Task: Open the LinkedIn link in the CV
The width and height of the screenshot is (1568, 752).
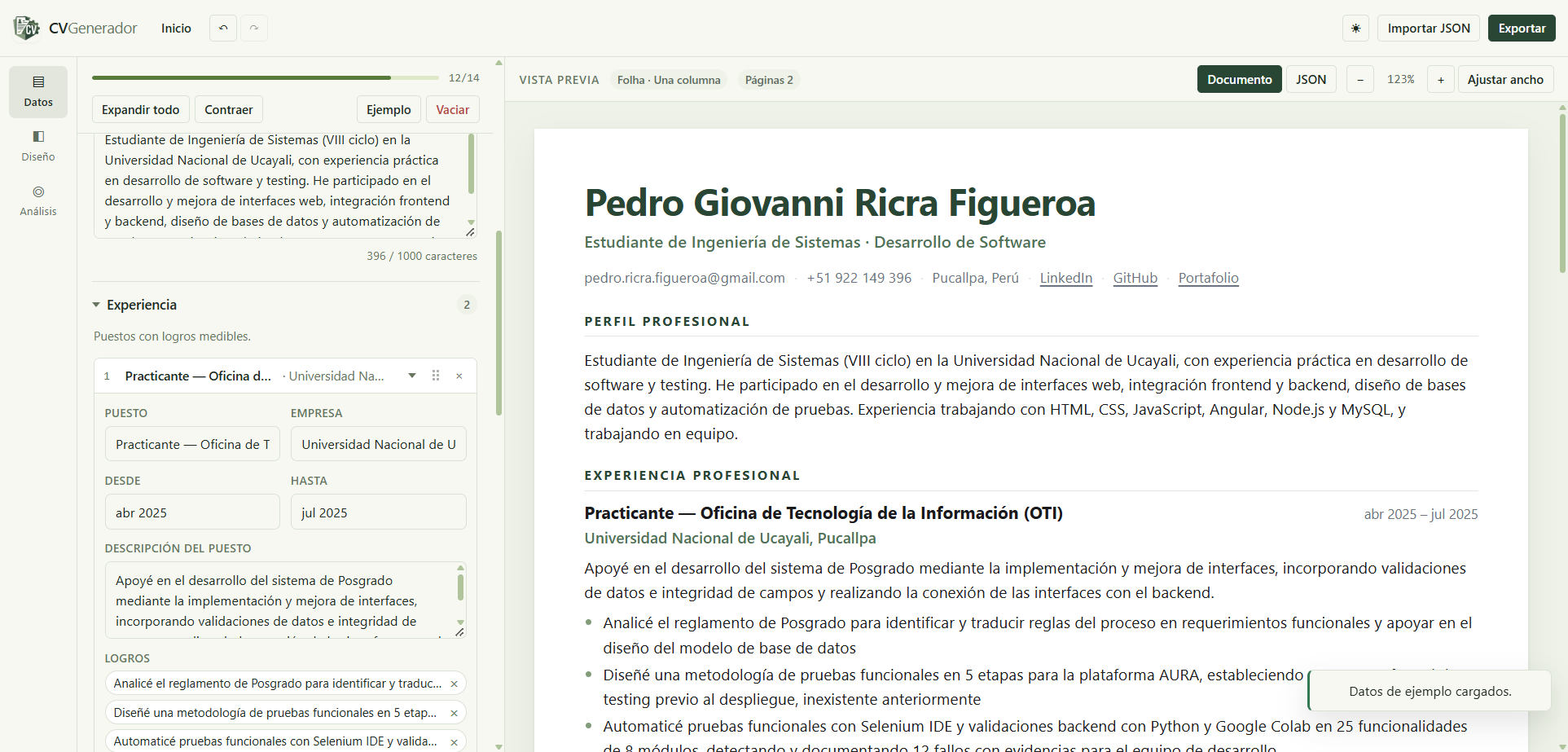Action: tap(1066, 278)
